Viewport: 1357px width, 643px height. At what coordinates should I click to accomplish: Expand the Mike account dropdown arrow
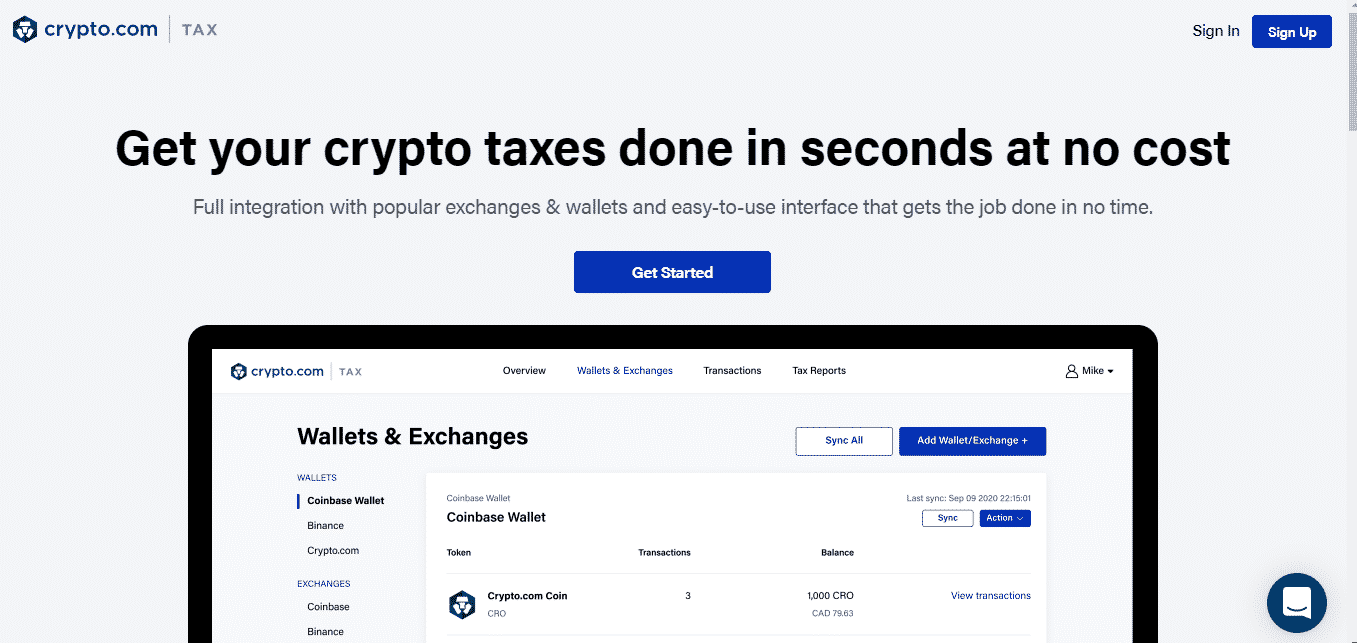pos(1110,371)
